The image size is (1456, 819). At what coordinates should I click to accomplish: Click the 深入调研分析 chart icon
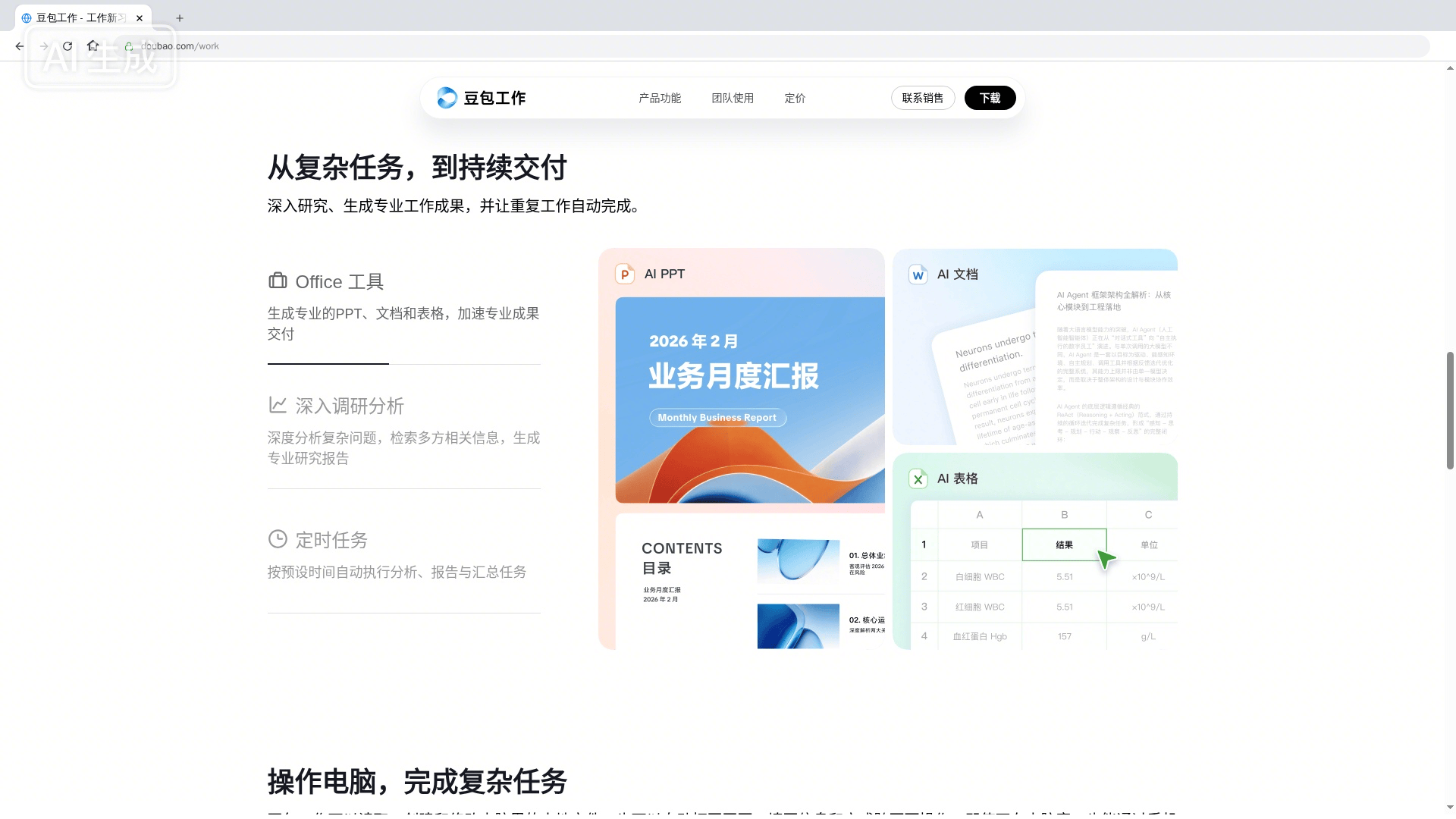click(x=278, y=405)
